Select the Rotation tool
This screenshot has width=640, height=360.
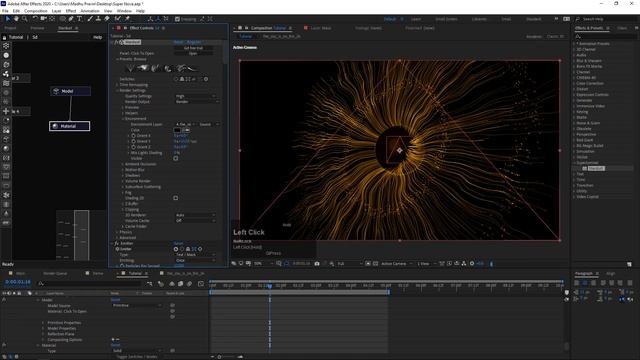[35, 19]
